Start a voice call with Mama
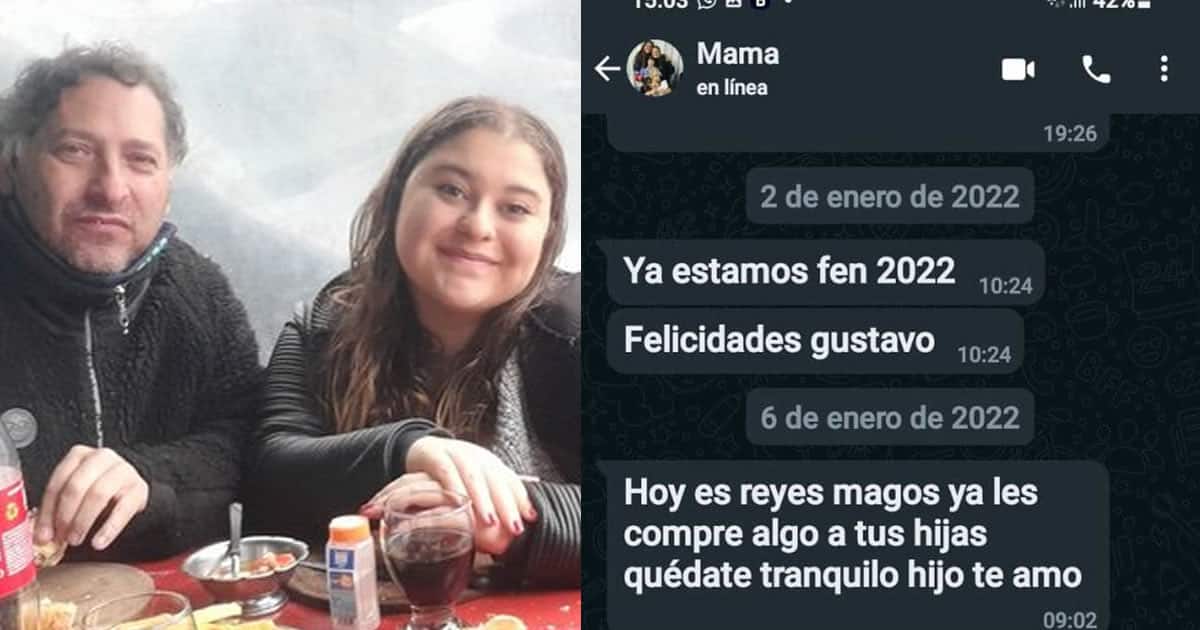 (x=1096, y=69)
